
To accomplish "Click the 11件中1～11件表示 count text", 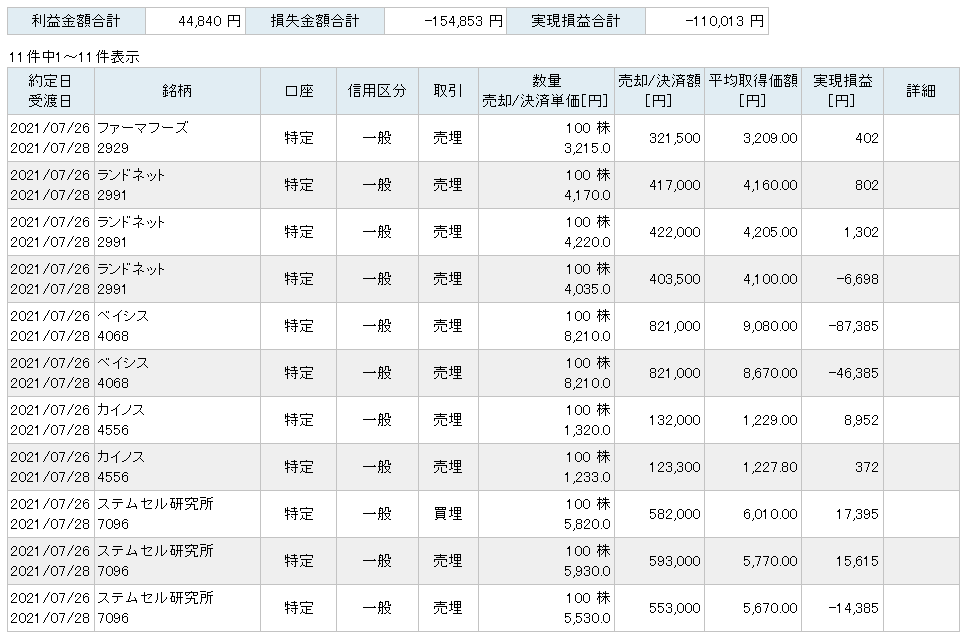I will coord(74,57).
